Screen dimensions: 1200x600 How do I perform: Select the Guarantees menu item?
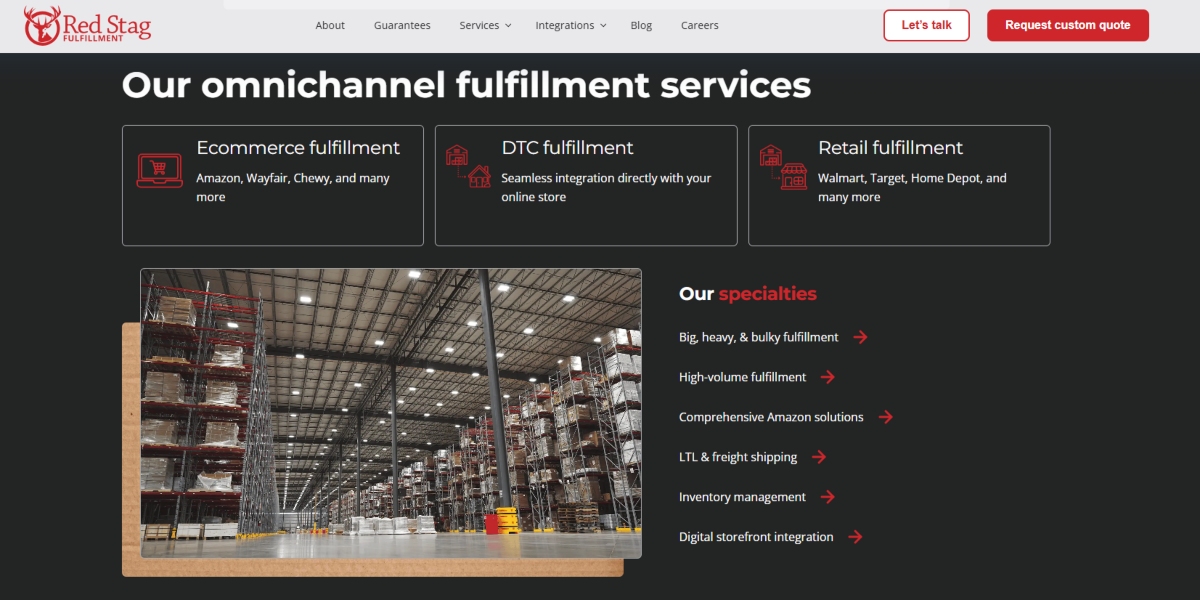click(x=402, y=25)
